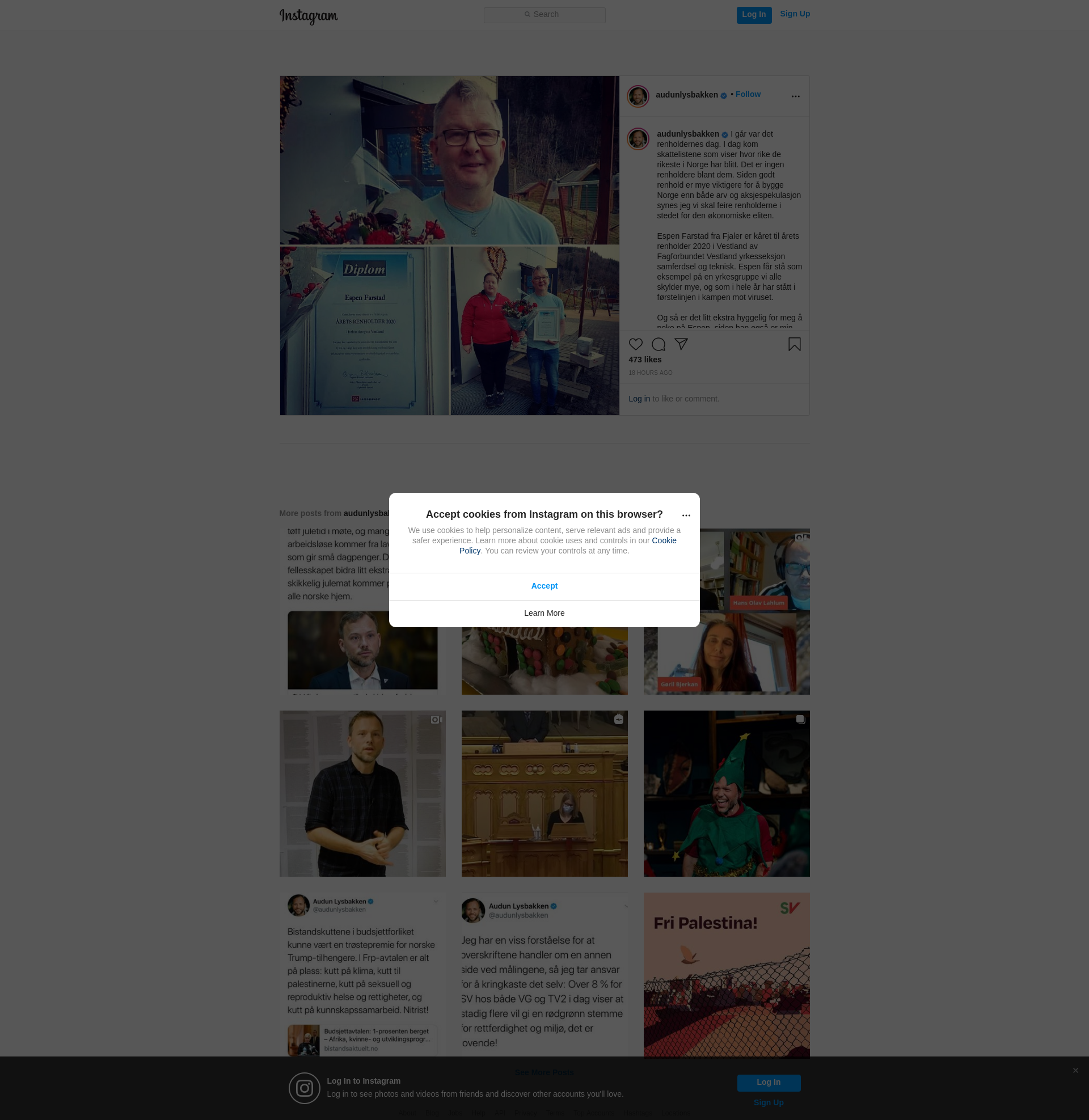Screen dimensions: 1089x1120
Task: Open the elf costume post thumbnail
Action: 726,793
